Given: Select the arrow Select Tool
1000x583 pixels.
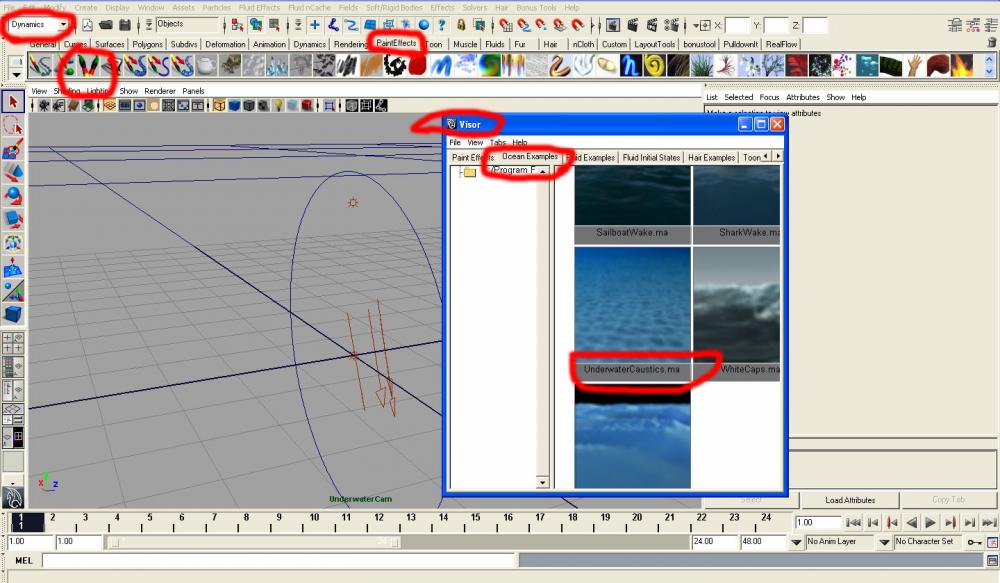Looking at the screenshot, I should point(13,102).
